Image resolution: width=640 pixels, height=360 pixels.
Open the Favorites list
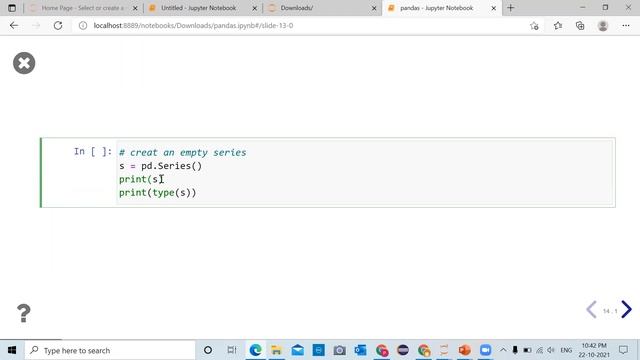click(x=558, y=26)
